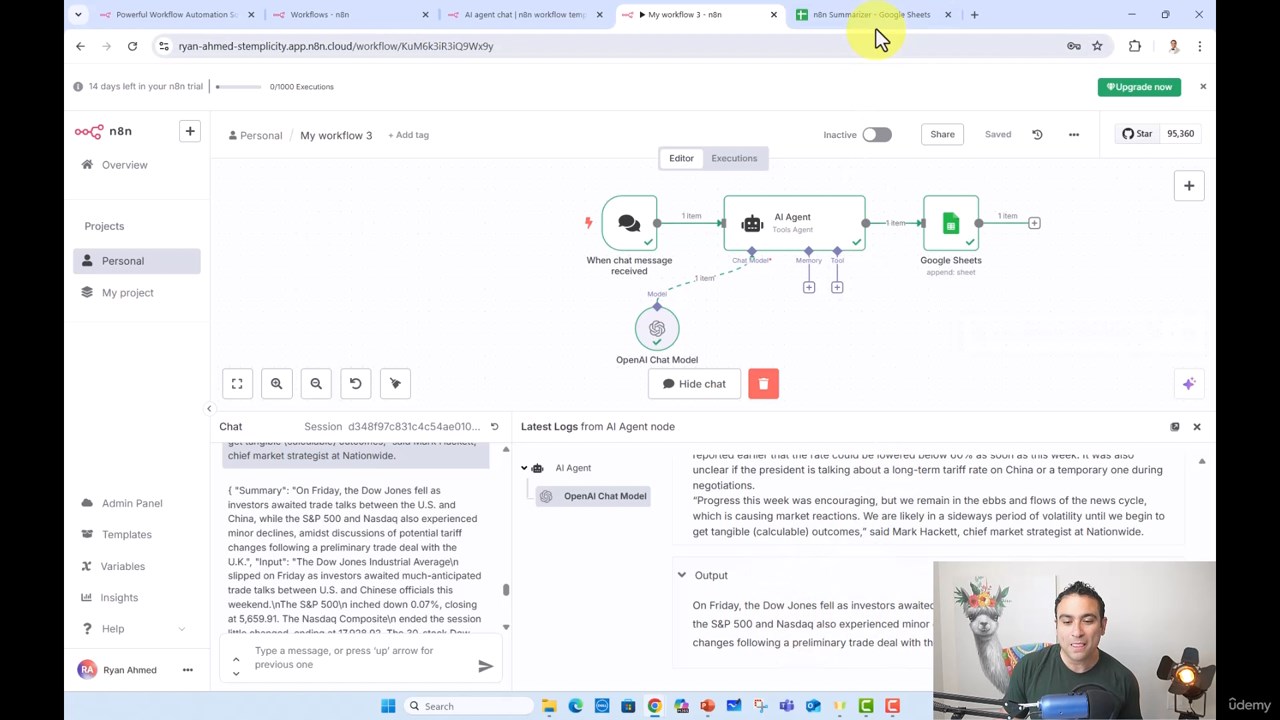The width and height of the screenshot is (1280, 720).
Task: Reset the canvas zoom level
Action: [x=355, y=384]
